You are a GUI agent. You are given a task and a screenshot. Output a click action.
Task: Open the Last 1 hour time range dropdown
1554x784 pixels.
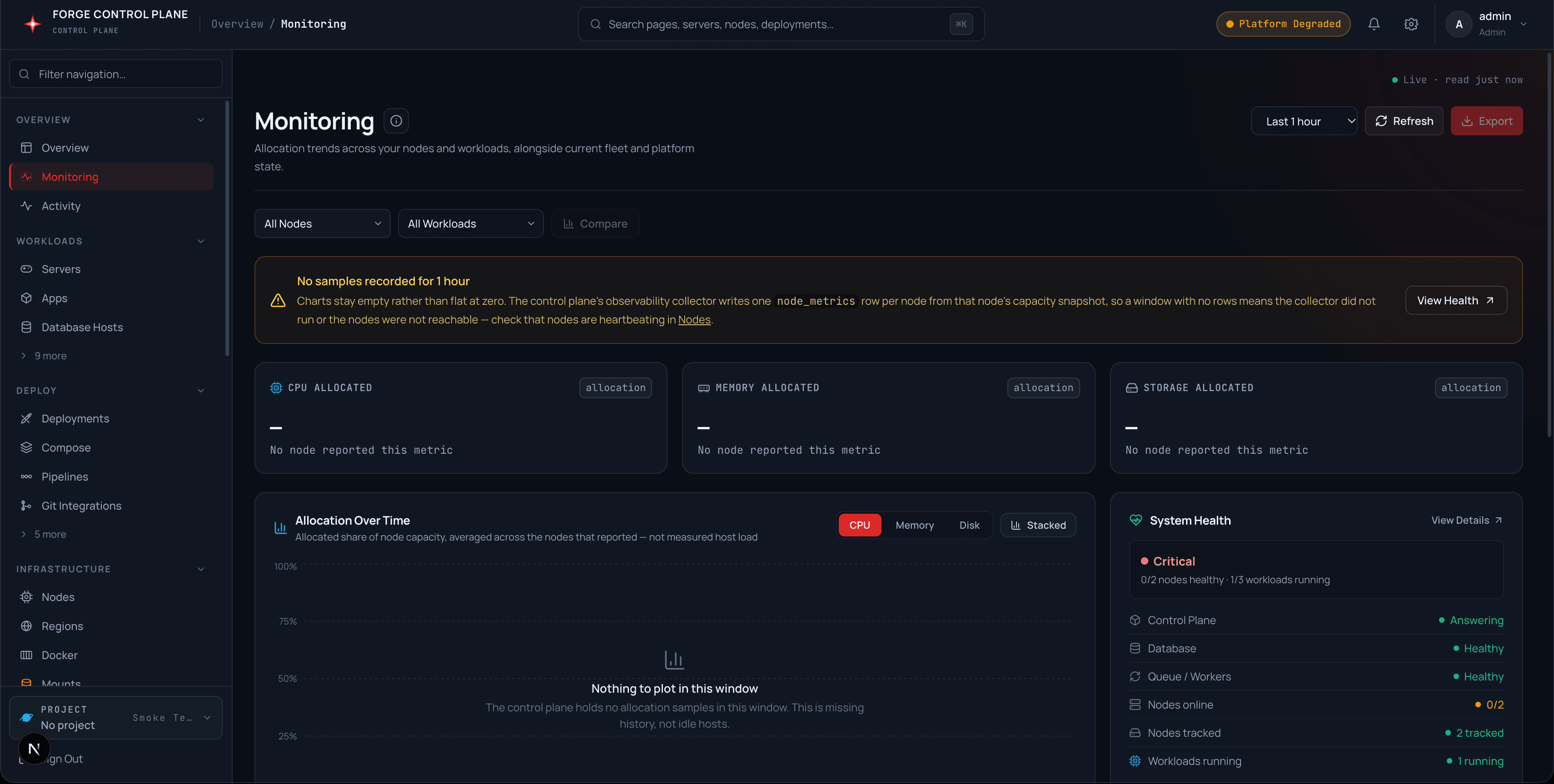1304,121
